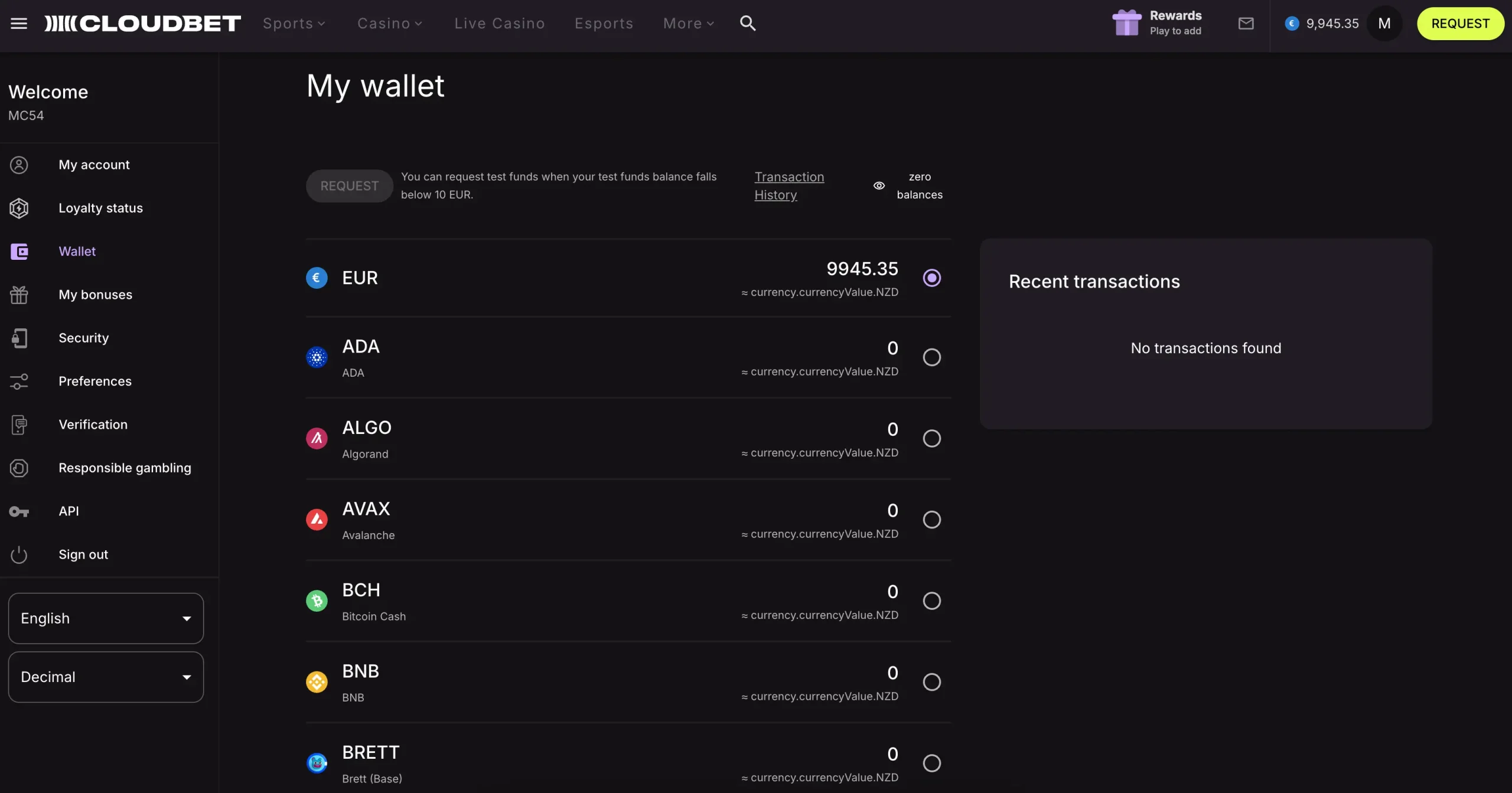Open the Security link
The image size is (1512, 793).
(83, 338)
